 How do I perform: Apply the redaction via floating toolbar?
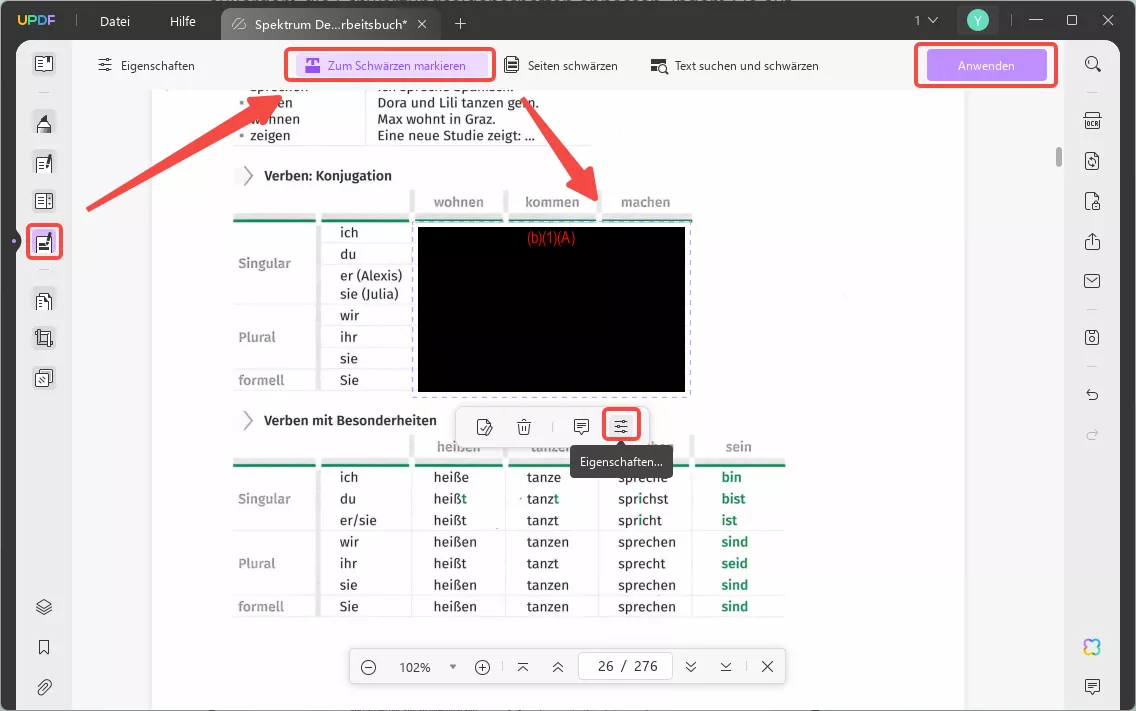click(485, 427)
